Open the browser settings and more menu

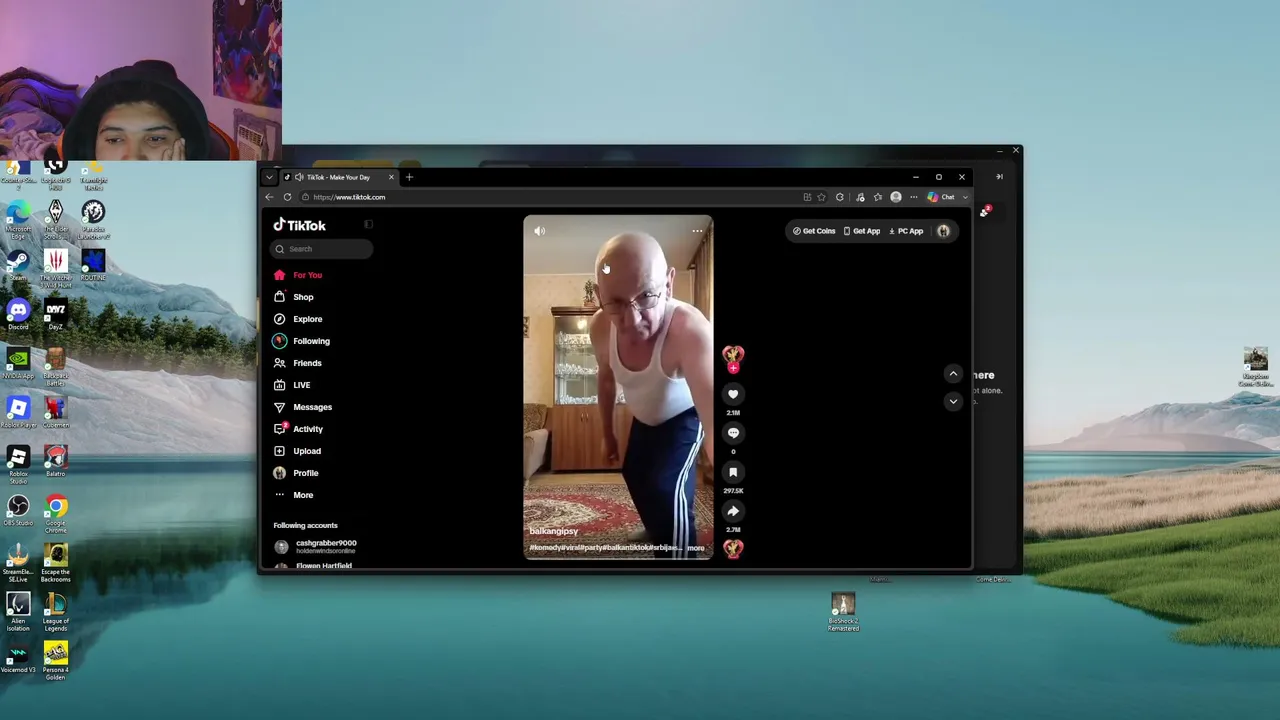(913, 197)
